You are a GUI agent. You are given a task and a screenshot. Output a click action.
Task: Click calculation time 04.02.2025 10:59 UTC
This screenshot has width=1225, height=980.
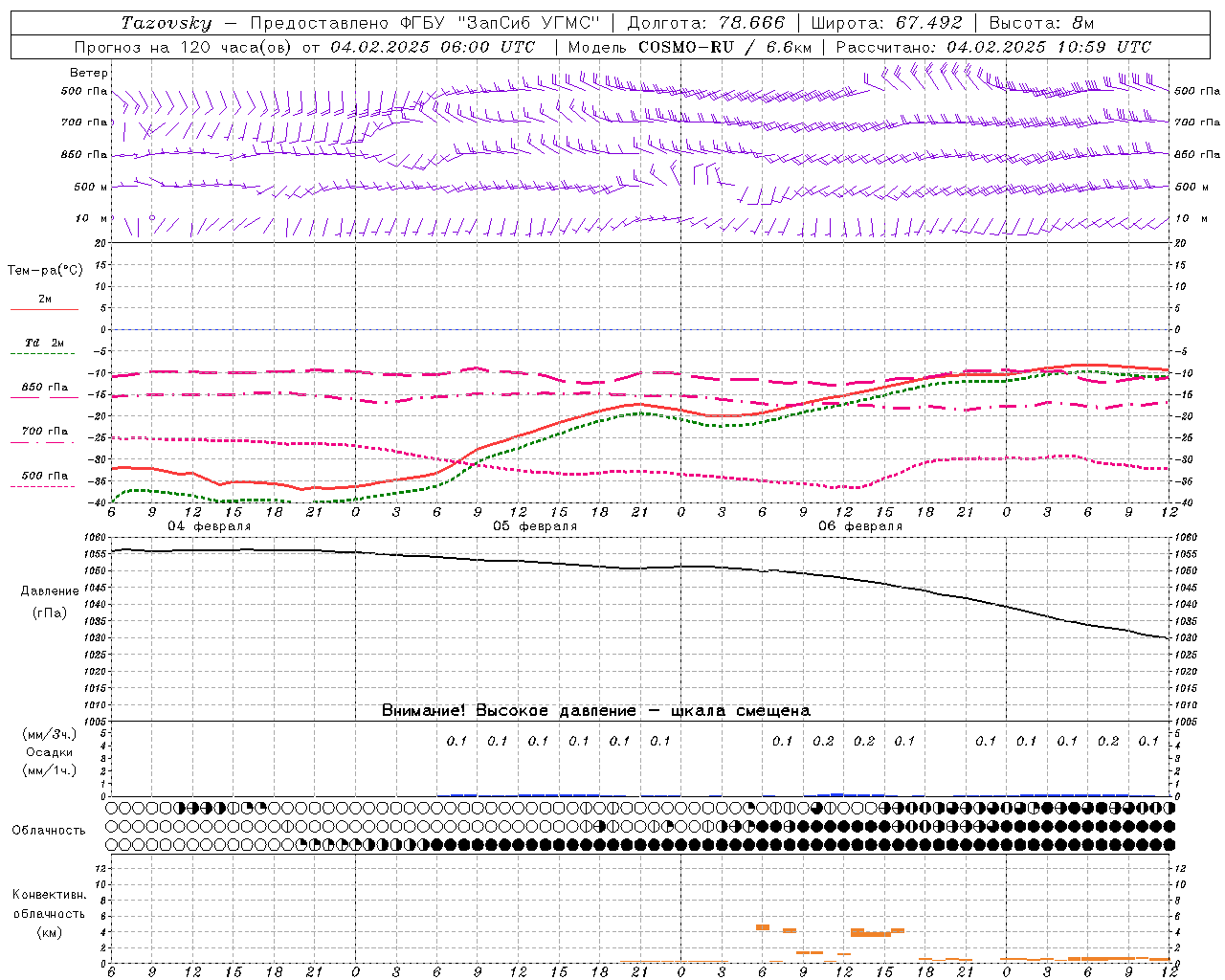[1049, 47]
